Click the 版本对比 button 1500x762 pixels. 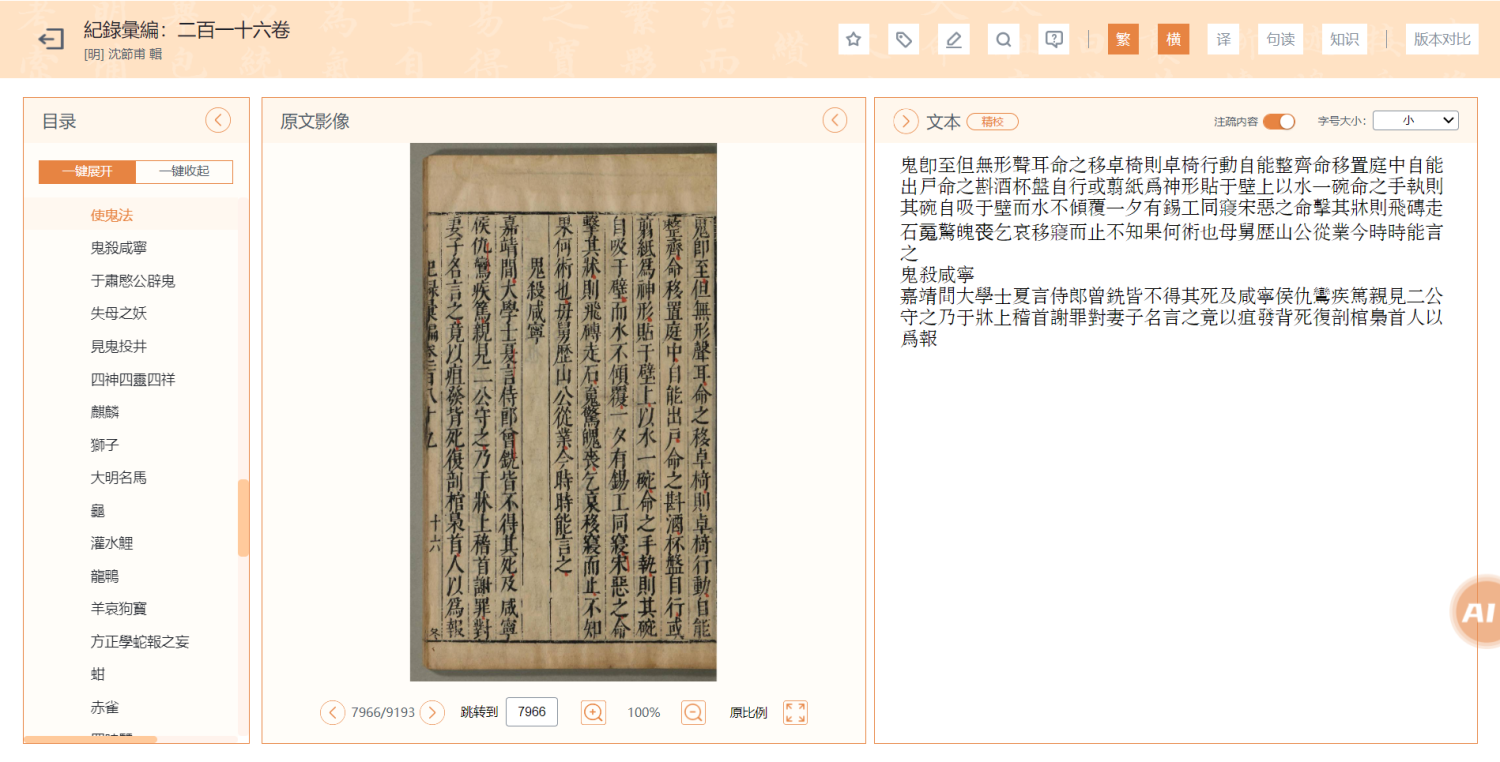(x=1441, y=39)
